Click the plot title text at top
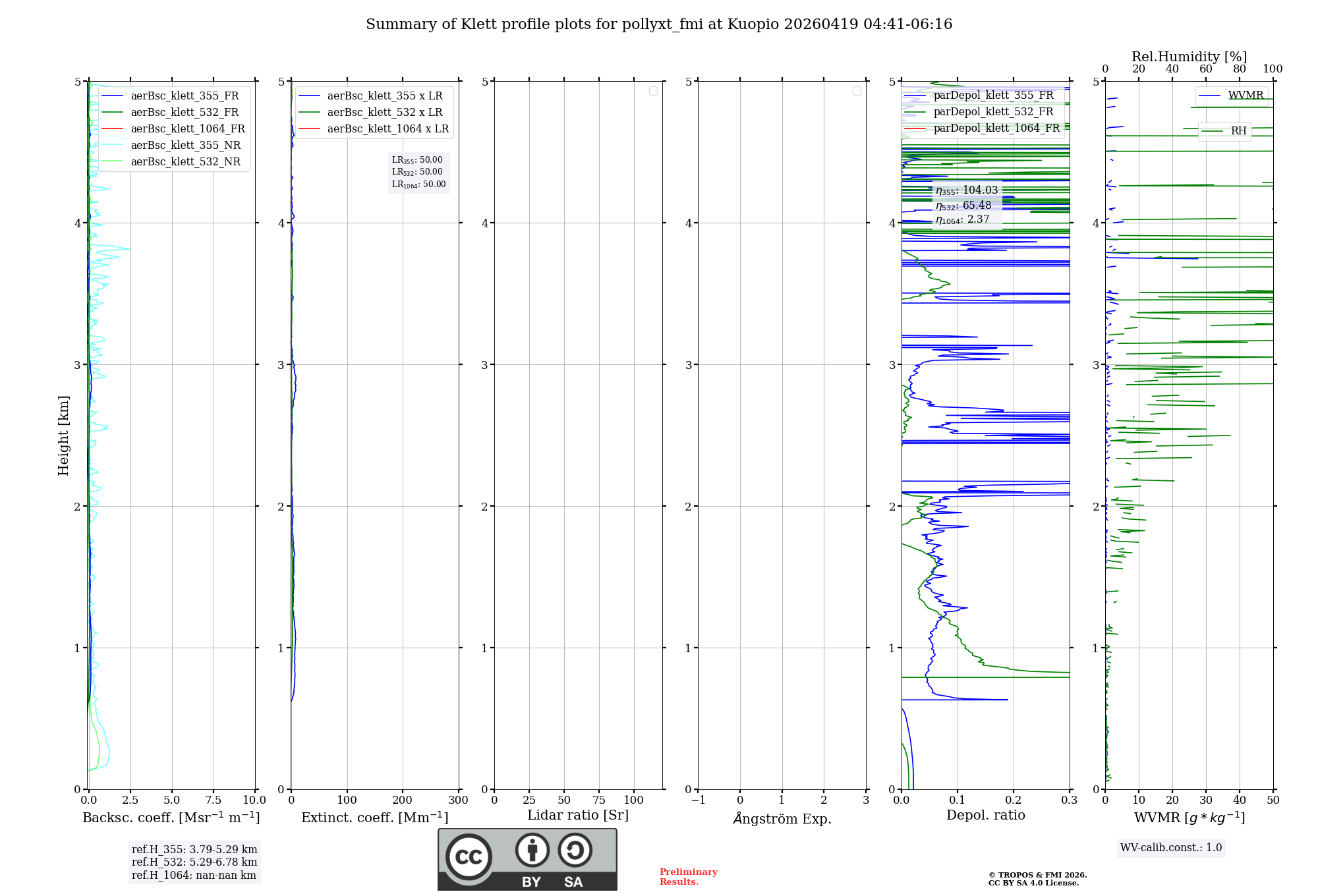 [659, 24]
